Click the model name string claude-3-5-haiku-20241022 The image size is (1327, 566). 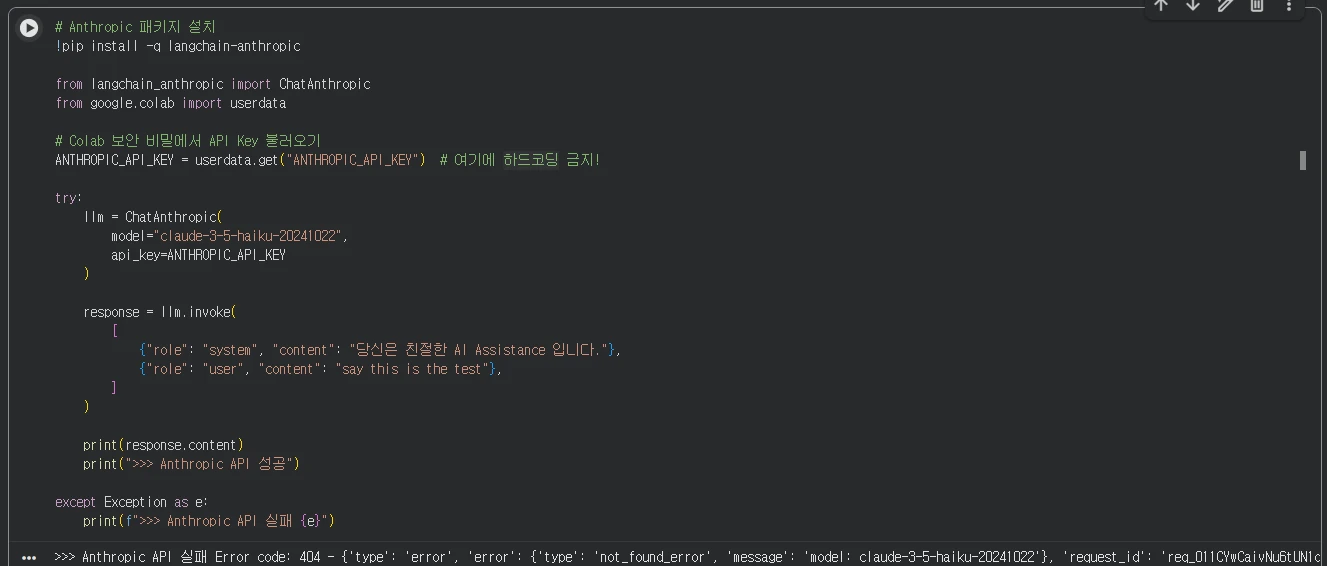251,236
